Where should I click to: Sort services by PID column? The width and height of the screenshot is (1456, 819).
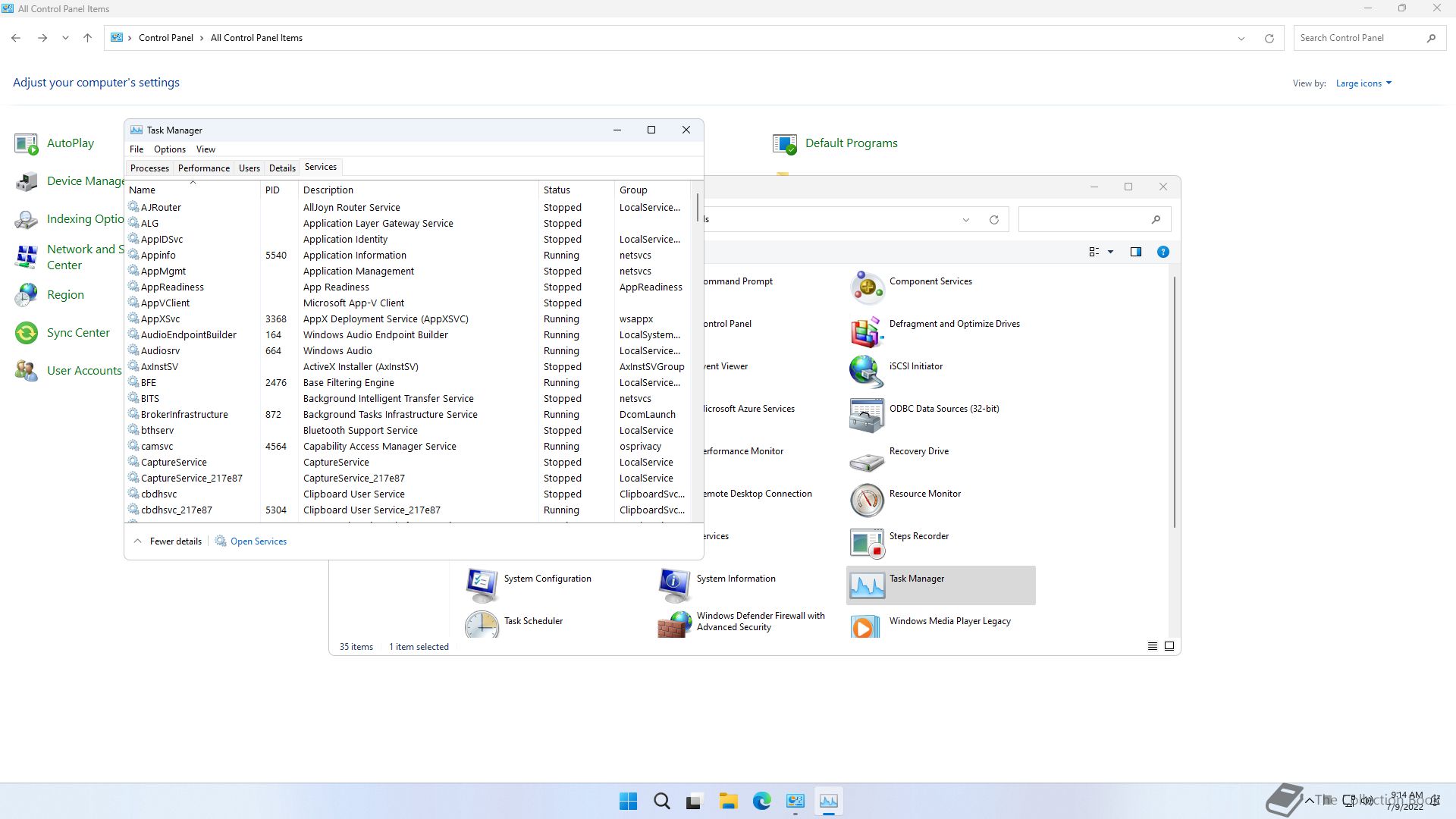click(278, 190)
